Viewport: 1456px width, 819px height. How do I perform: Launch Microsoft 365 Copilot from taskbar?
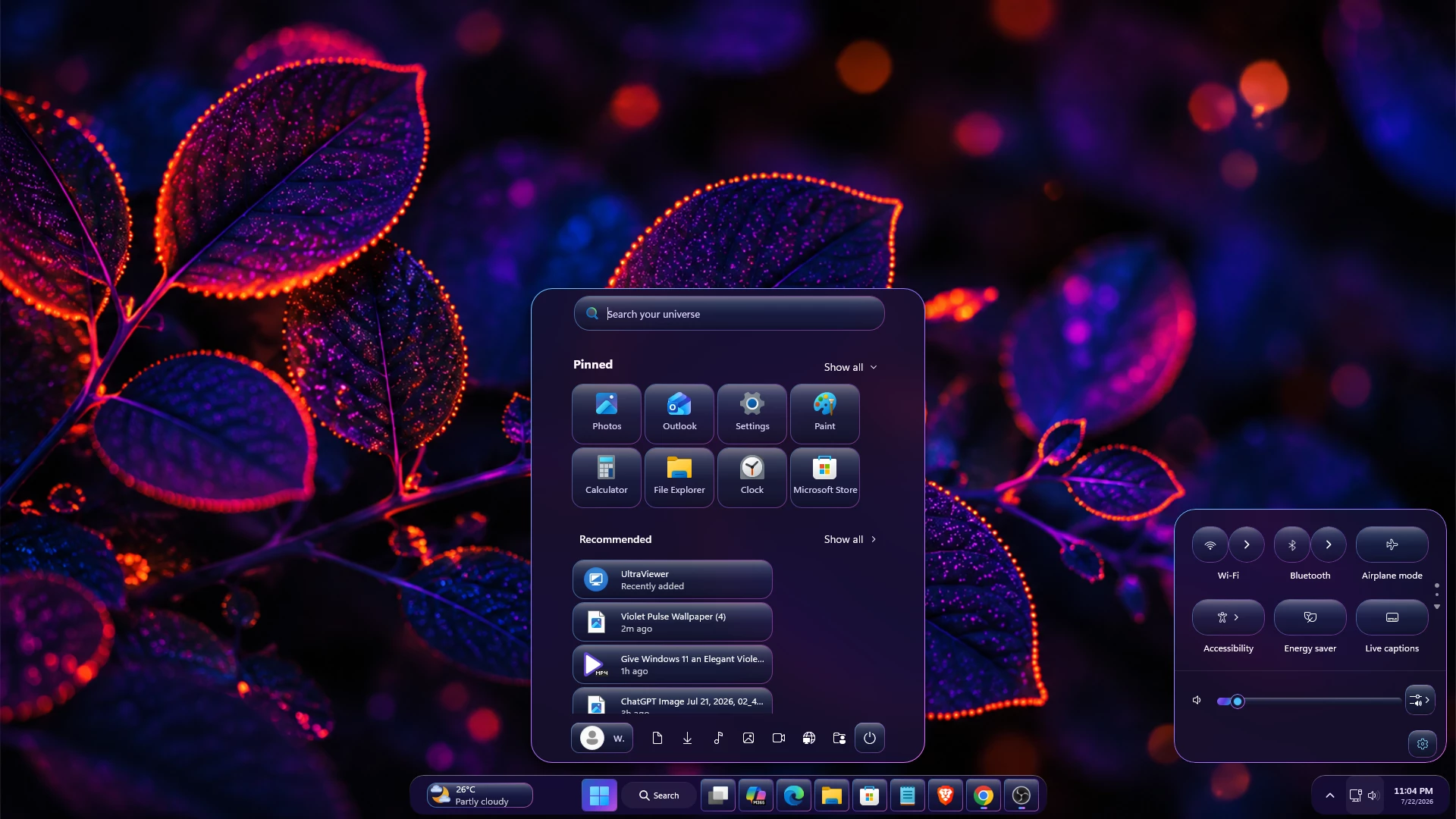756,795
